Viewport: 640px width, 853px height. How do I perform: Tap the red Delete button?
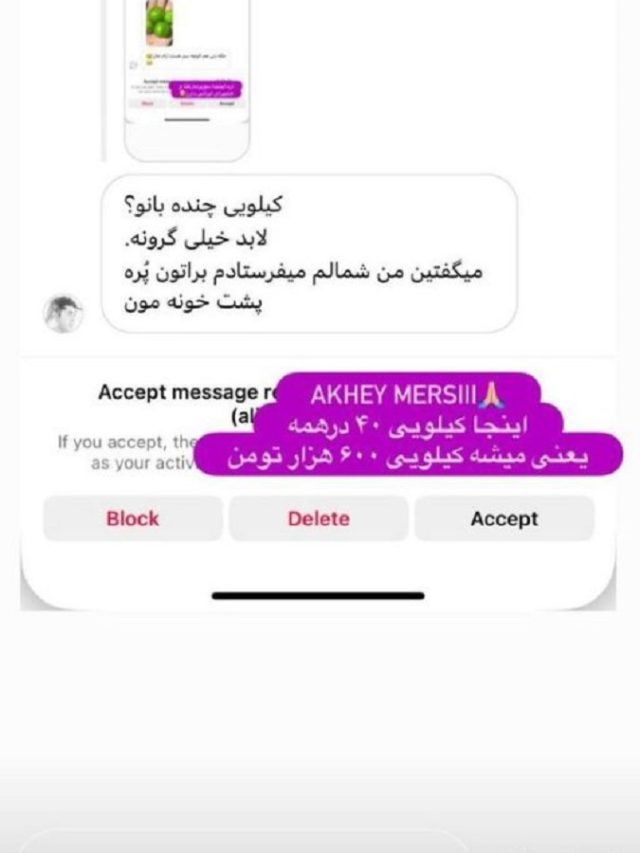click(318, 518)
